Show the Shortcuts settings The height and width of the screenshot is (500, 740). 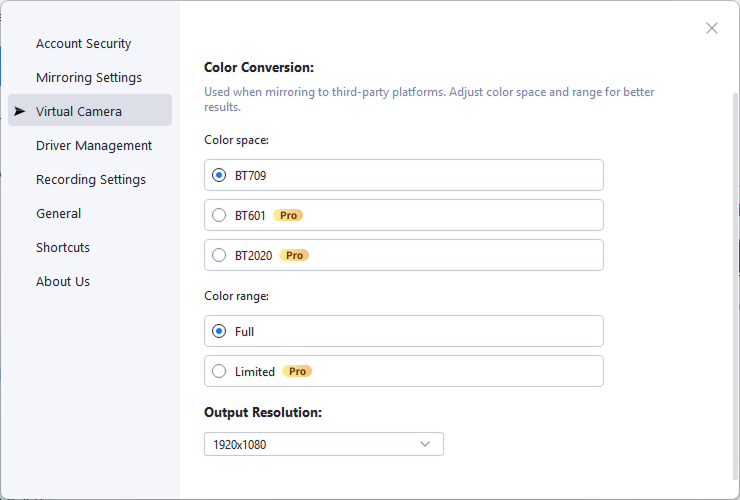pos(63,248)
